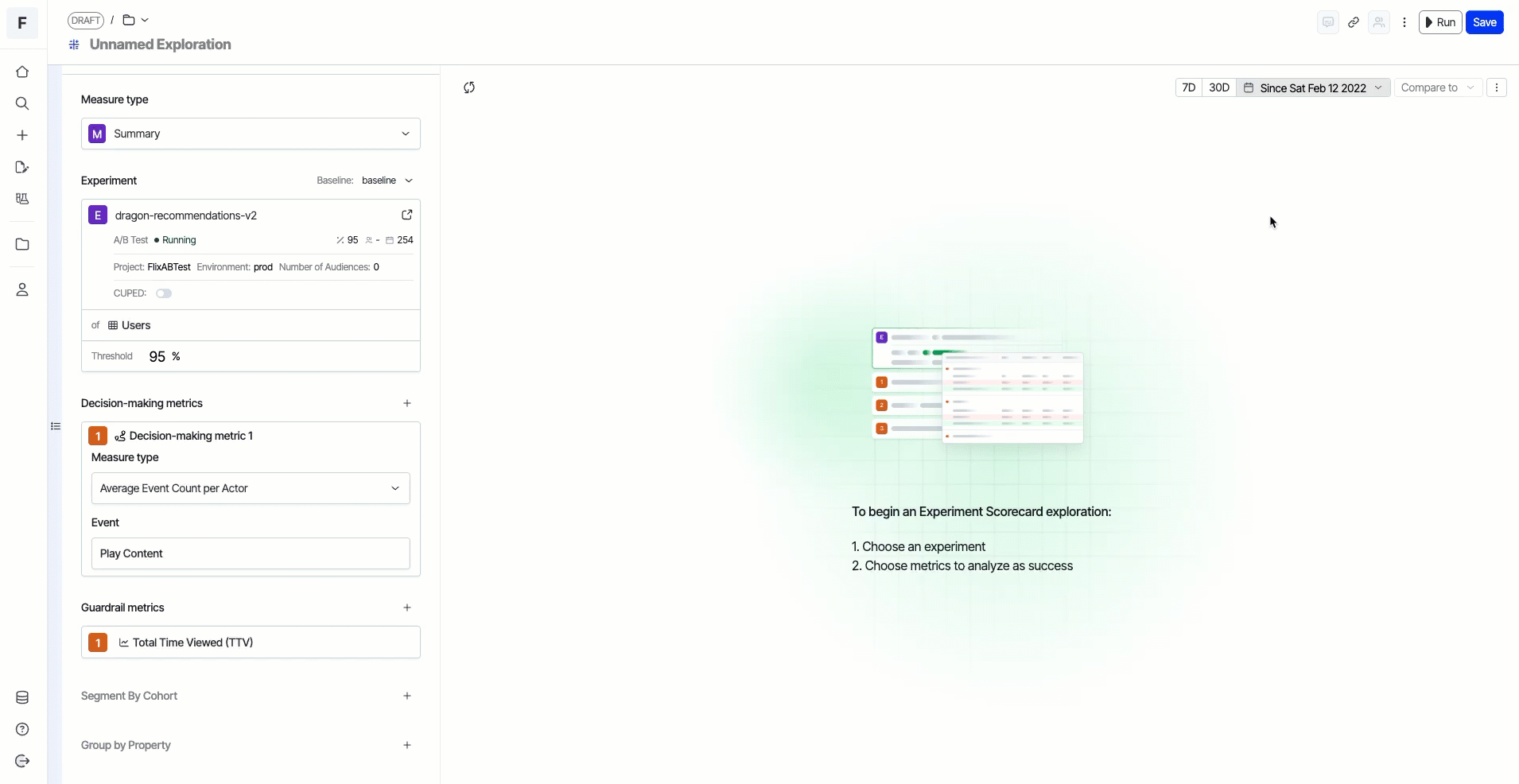Rename the Unnamed Exploration title
The height and width of the screenshot is (784, 1519).
[x=161, y=45]
